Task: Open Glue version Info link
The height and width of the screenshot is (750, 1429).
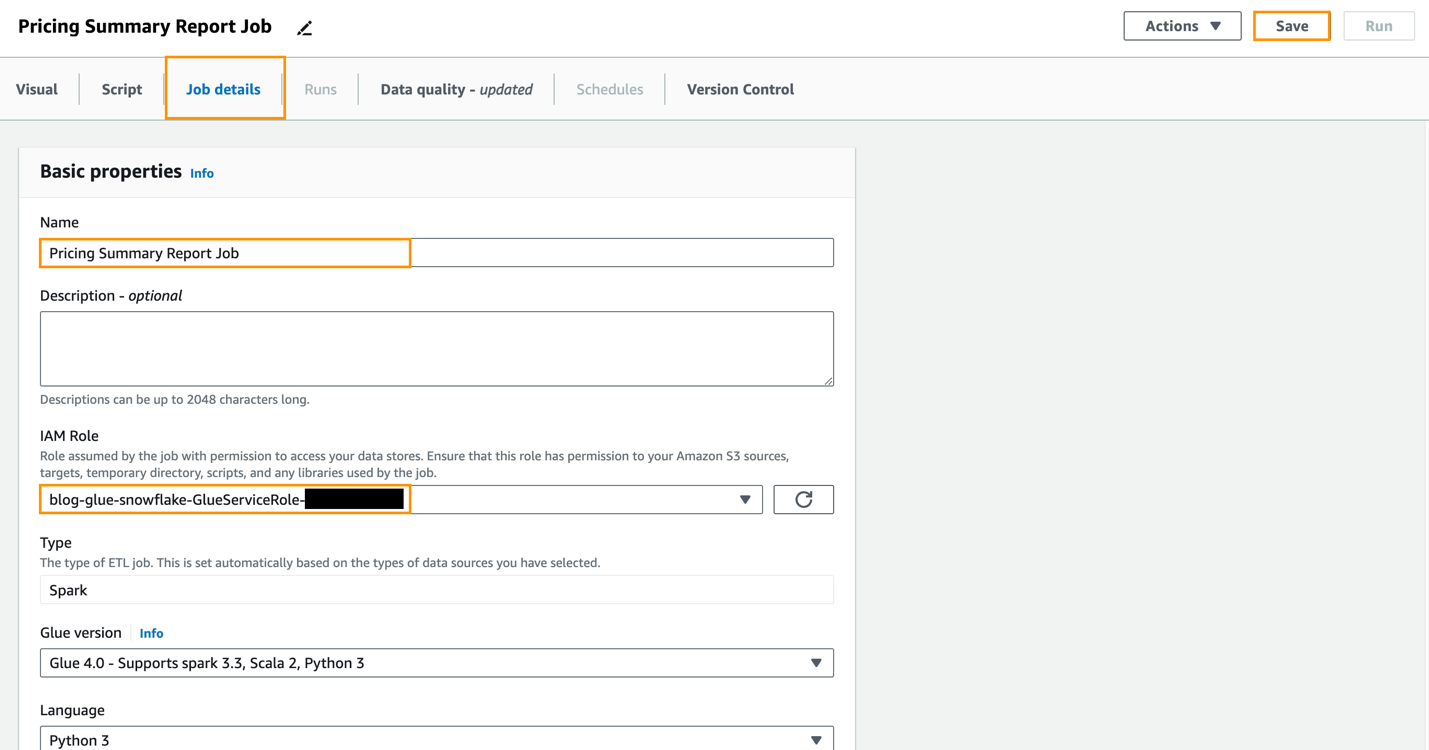Action: click(151, 633)
